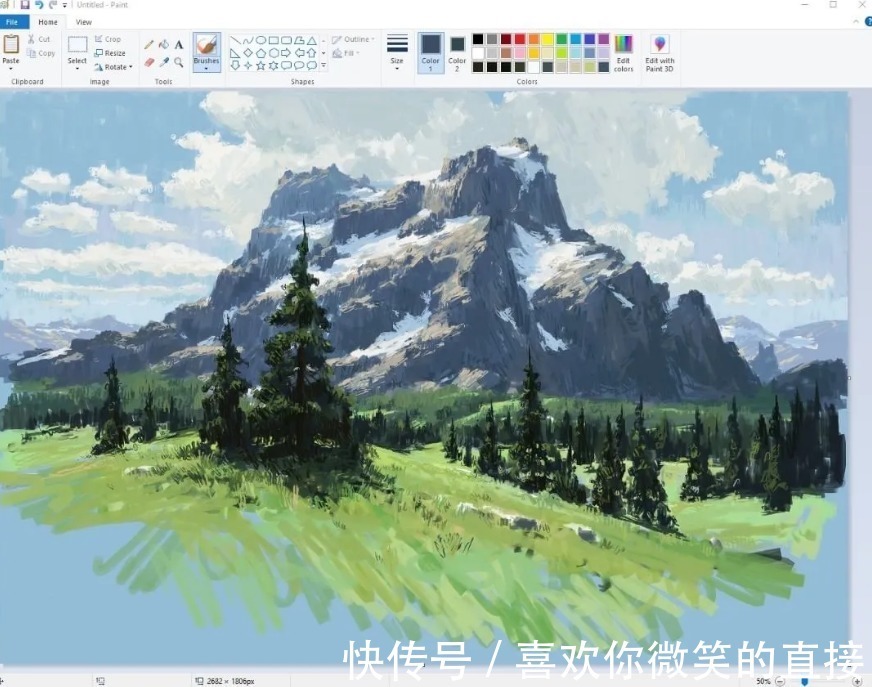Viewport: 872px width, 687px height.
Task: Click Undo in the quick access toolbar
Action: (39, 5)
